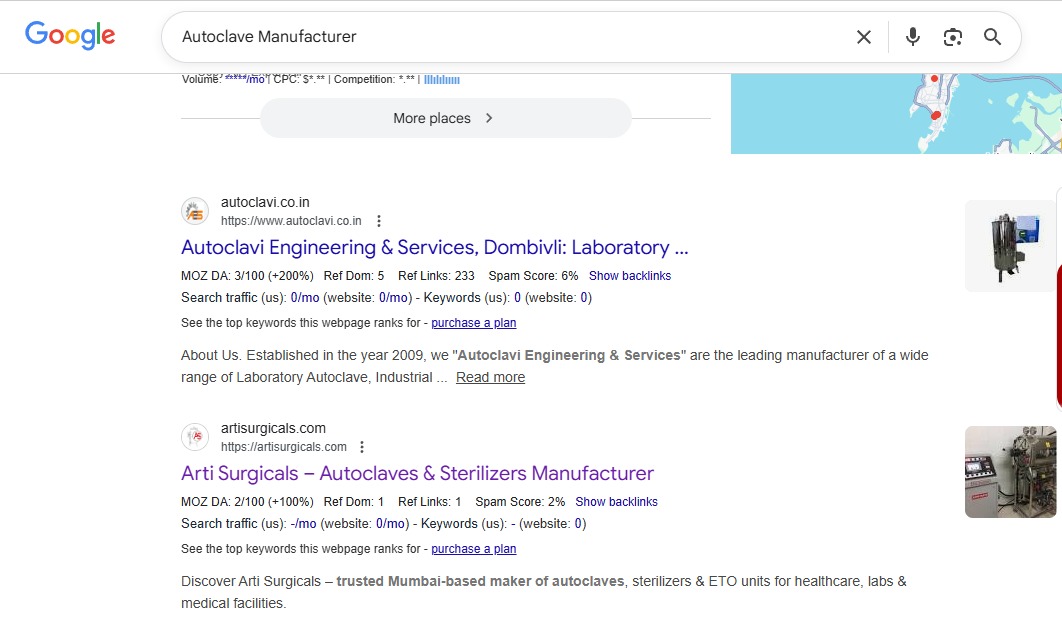Screen dimensions: 1062x636
Task: Click the MOZ DA: 2/100 (+100%) text
Action: tap(247, 502)
